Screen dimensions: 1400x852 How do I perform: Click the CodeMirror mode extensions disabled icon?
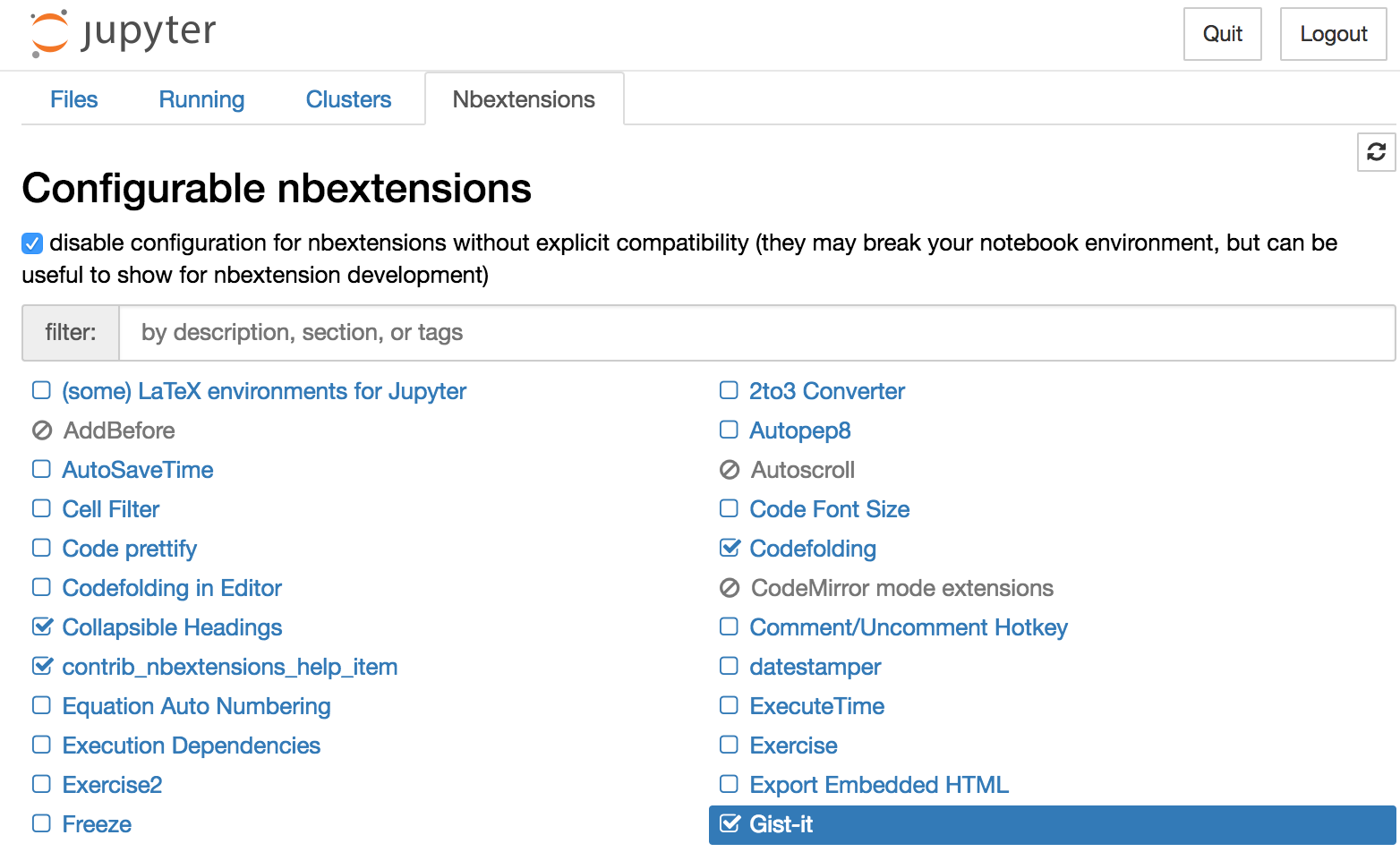coord(730,588)
